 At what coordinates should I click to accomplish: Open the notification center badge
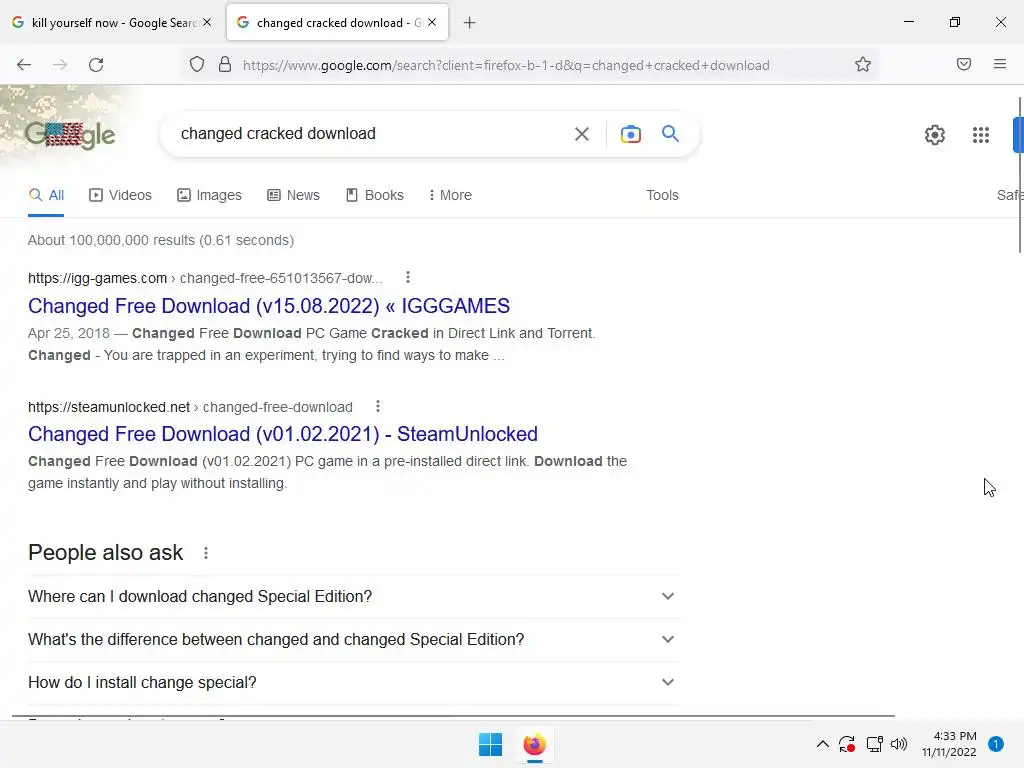995,744
